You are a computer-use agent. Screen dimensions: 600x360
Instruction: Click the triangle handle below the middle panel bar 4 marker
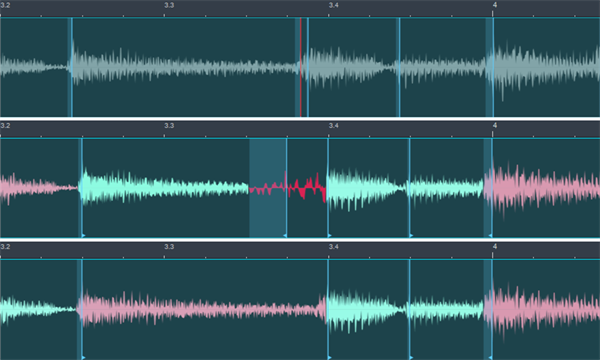(x=490, y=236)
